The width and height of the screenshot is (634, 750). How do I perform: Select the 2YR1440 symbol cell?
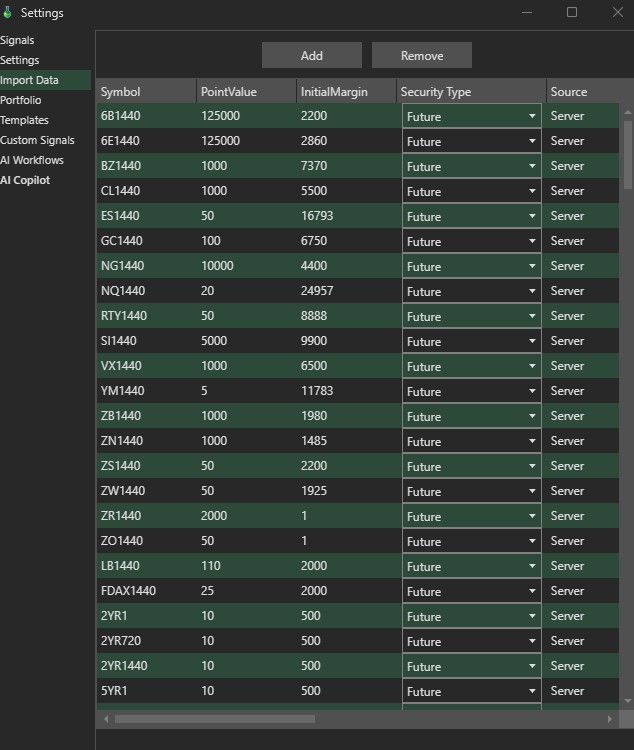click(124, 665)
